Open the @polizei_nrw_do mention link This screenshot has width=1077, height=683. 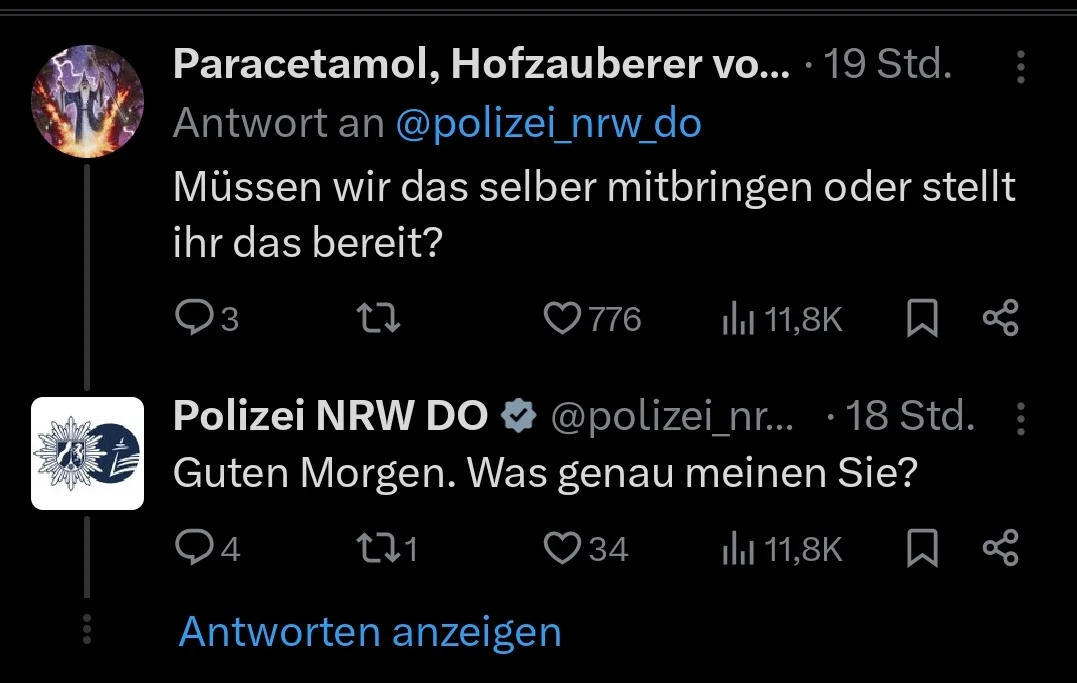[x=548, y=124]
